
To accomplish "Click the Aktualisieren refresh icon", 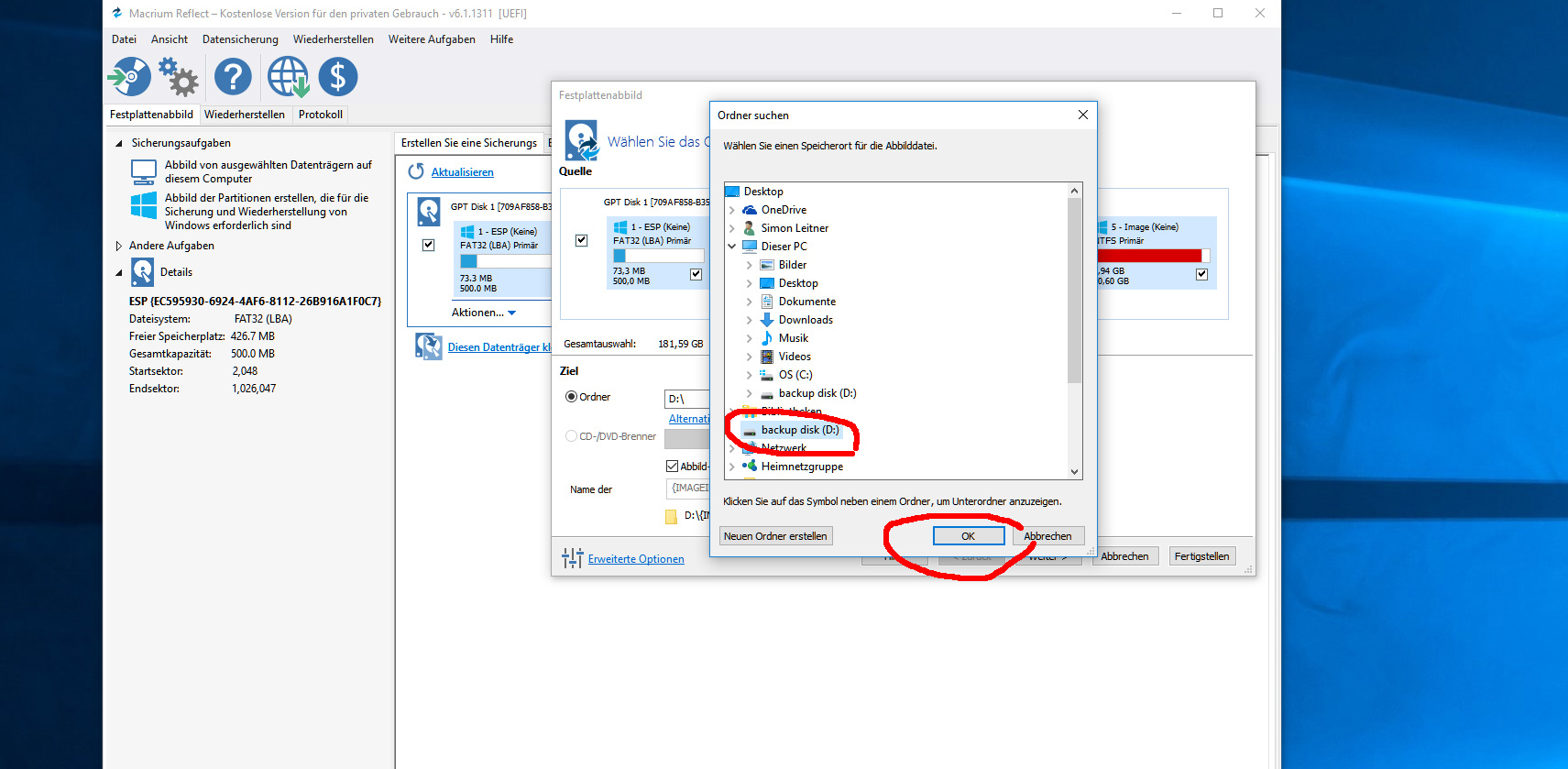I will tap(416, 171).
